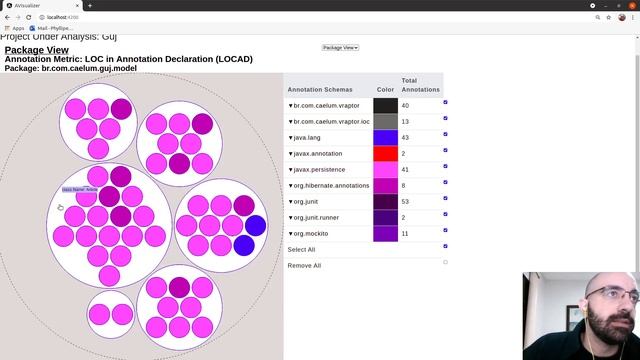The width and height of the screenshot is (640, 360).
Task: Click the java.lang total count 43
Action: coord(405,138)
